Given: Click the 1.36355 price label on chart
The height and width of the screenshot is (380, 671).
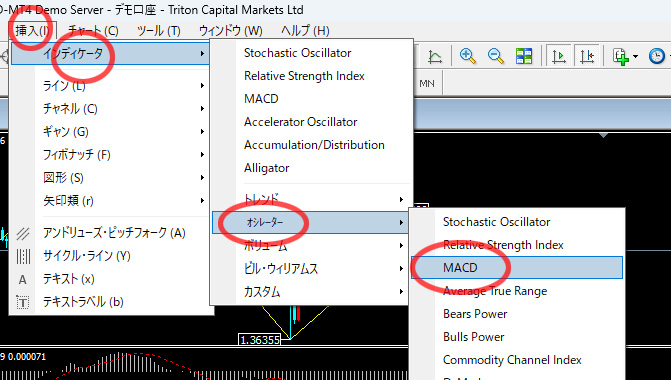Looking at the screenshot, I should click(260, 340).
